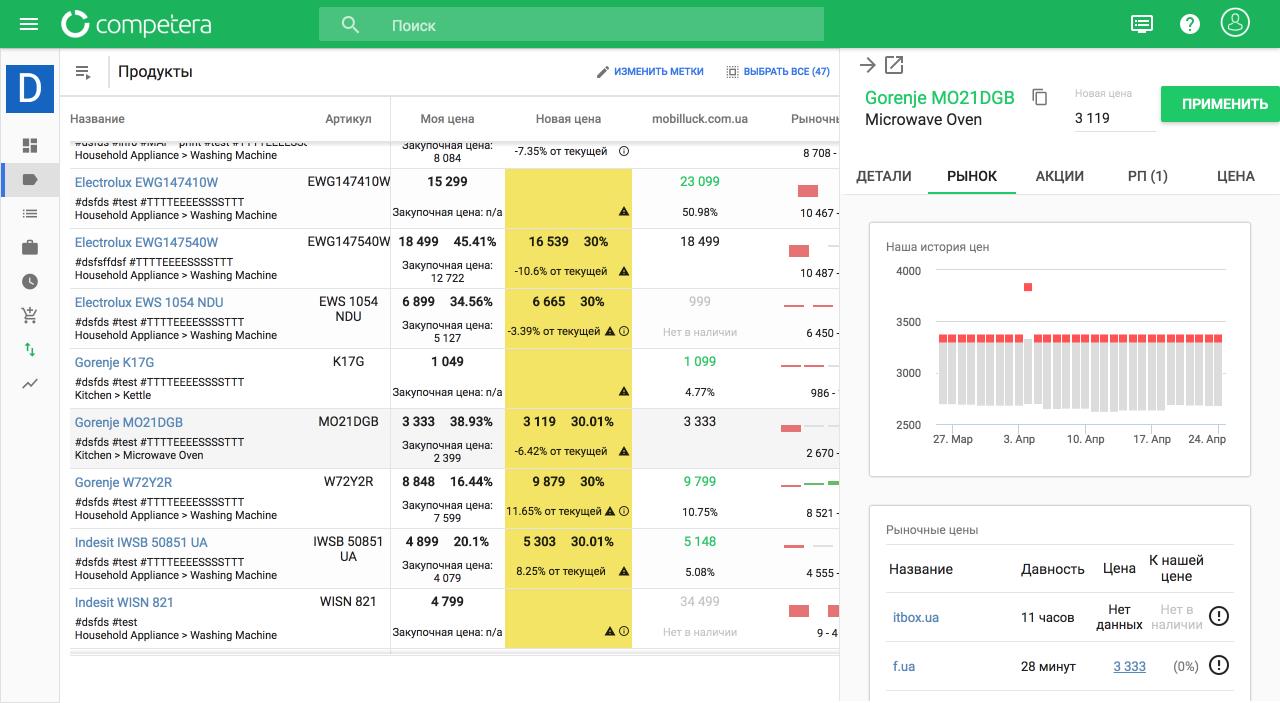
Task: Open the Indesit WISN 821 product link
Action: [124, 602]
